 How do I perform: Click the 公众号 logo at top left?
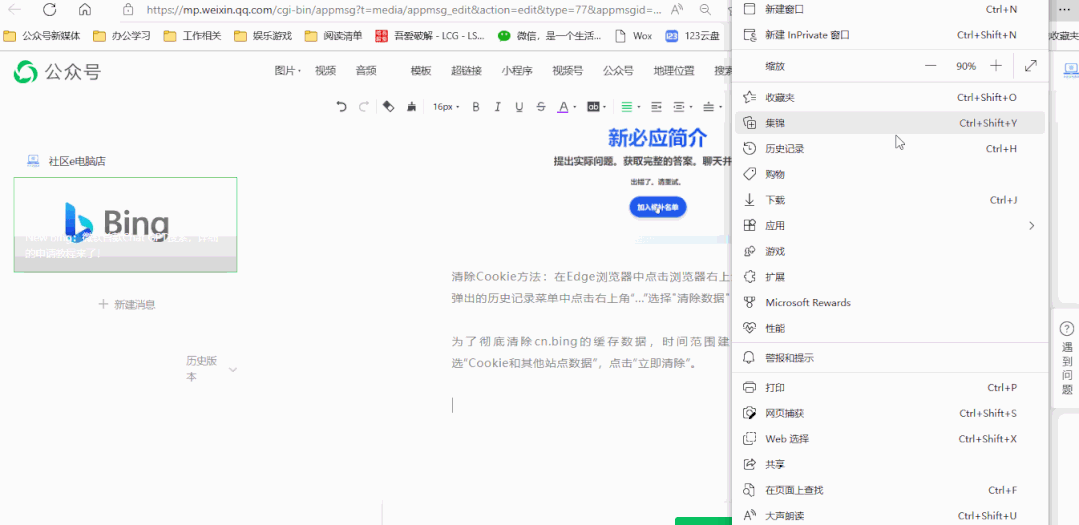pos(57,71)
